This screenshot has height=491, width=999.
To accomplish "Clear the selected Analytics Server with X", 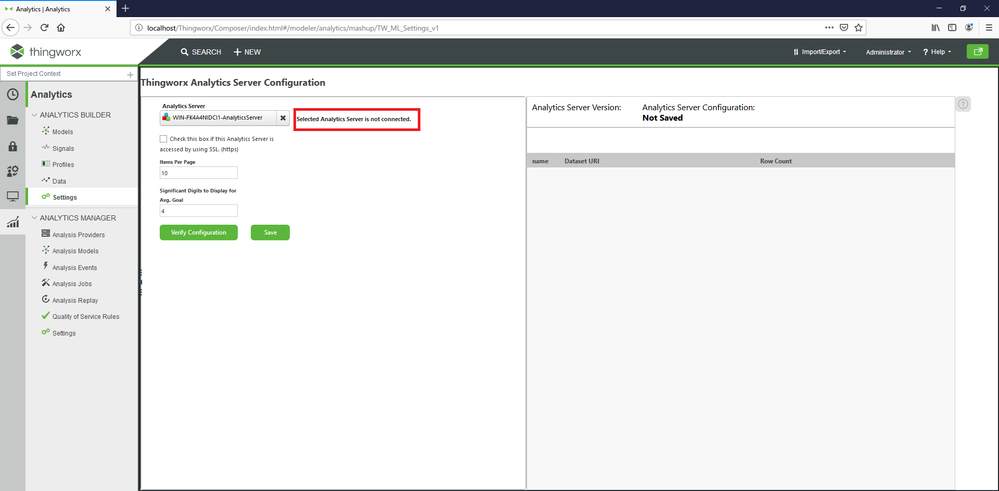I will click(x=284, y=118).
